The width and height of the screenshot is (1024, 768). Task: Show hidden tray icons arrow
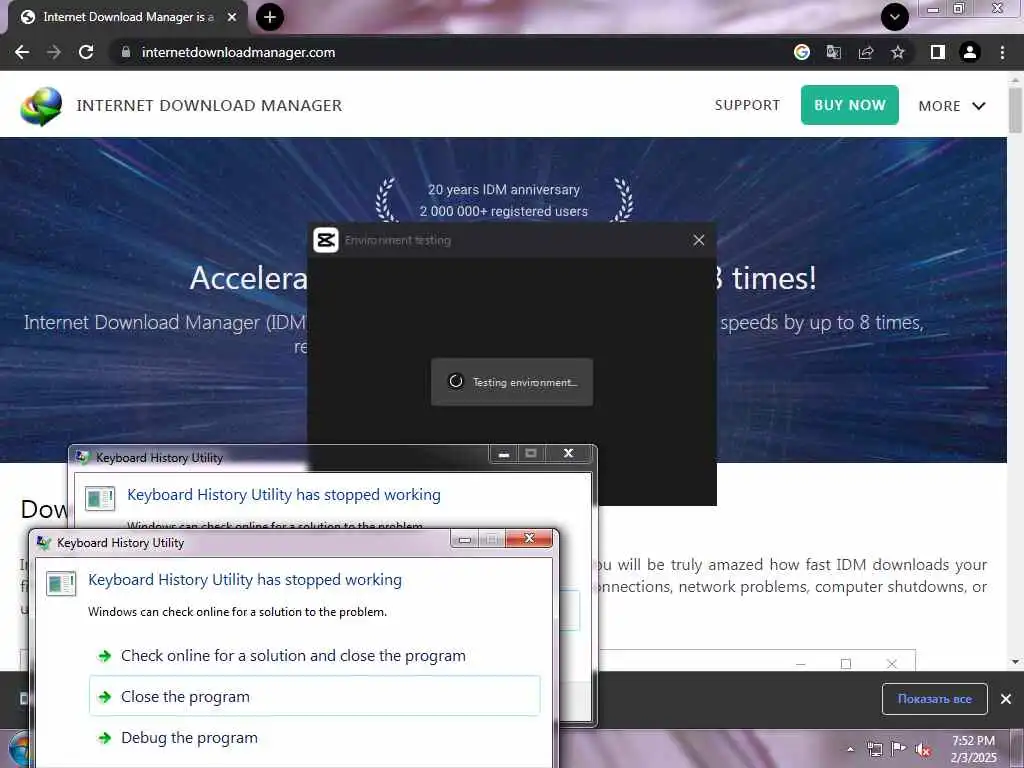pyautogui.click(x=850, y=749)
